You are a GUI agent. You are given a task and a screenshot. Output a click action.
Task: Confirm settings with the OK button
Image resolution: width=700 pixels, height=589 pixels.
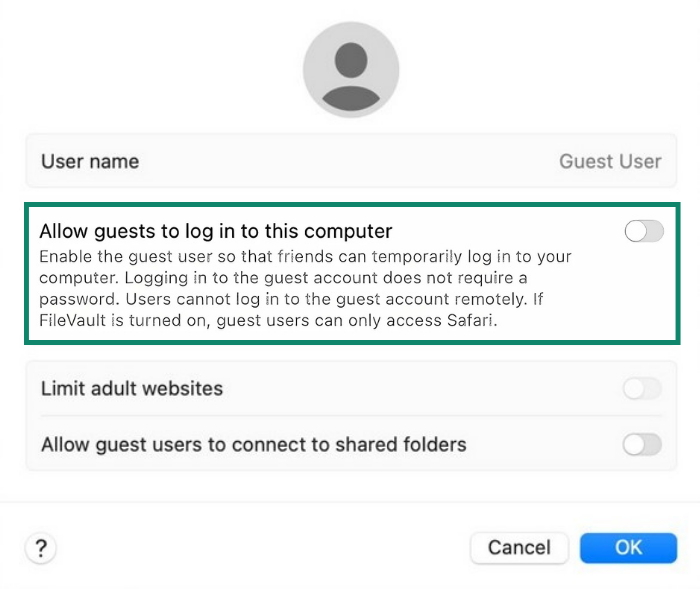point(628,547)
